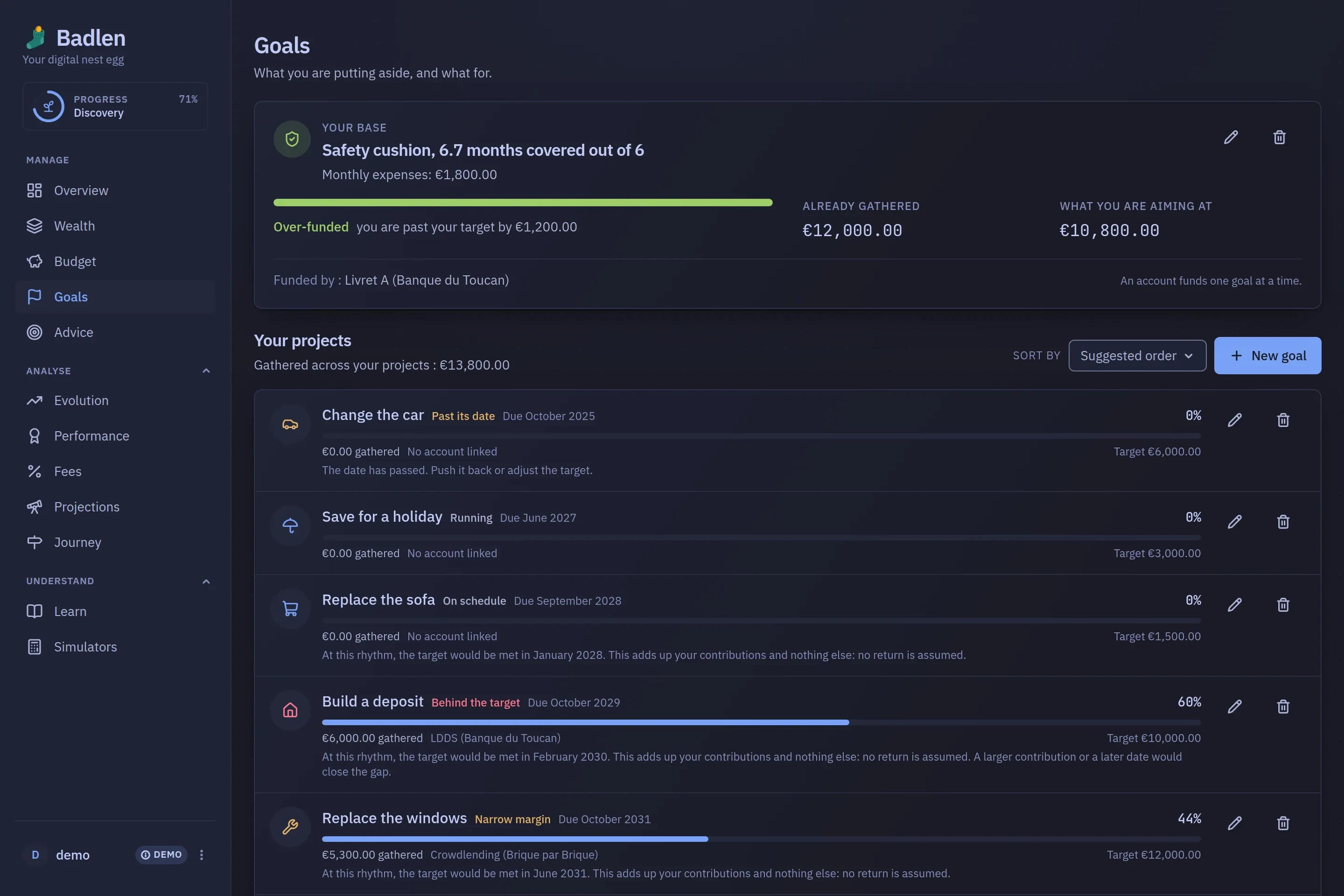Delete the Safety cushion base goal
Screen dimensions: 1344x896
tap(1279, 137)
